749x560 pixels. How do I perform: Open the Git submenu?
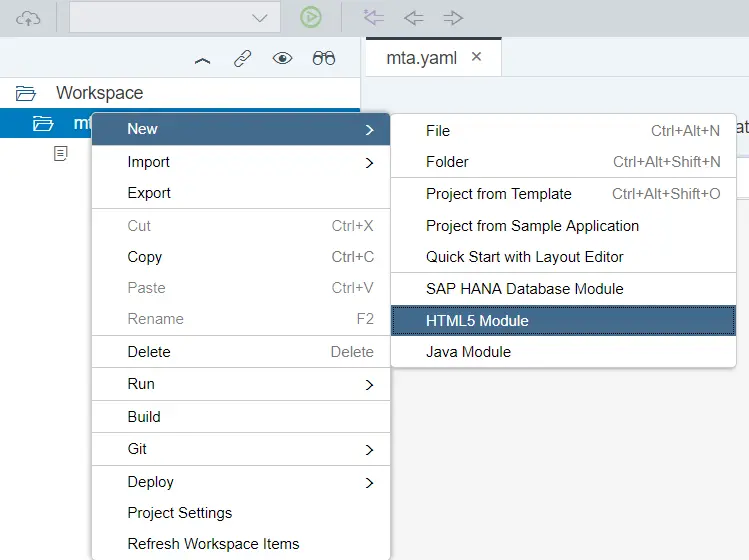(x=241, y=449)
